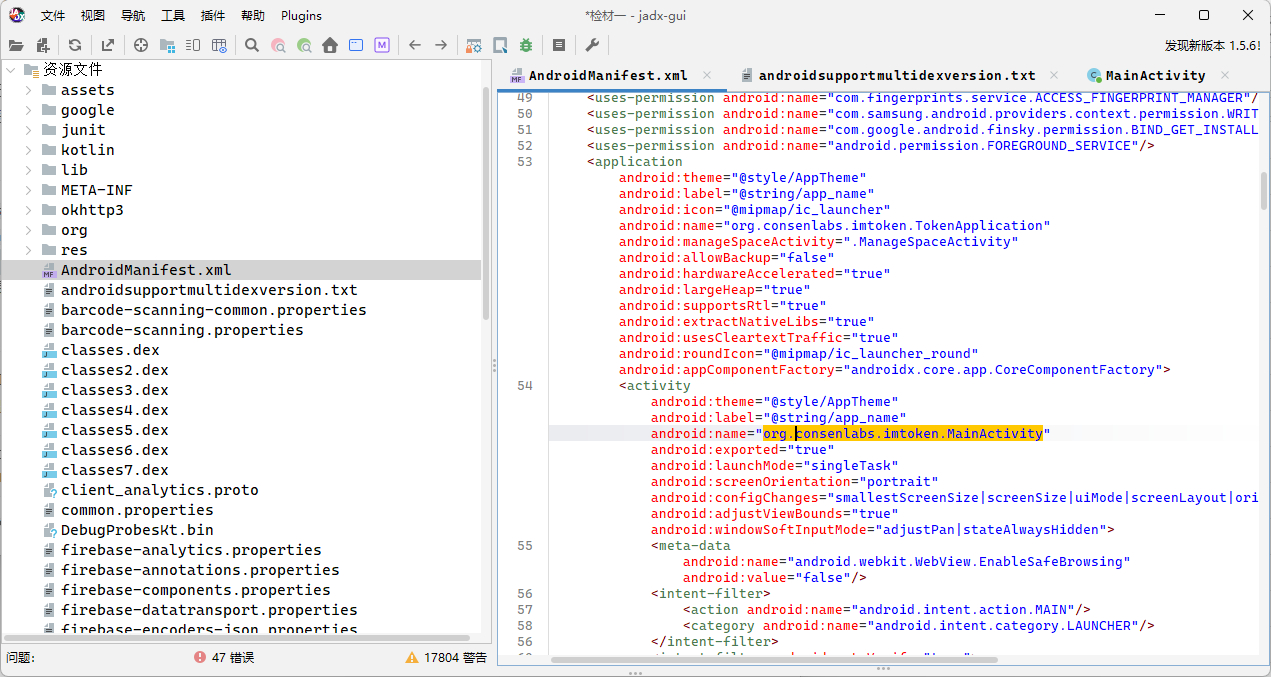Open Comment search with the green magnifier icon

point(304,45)
